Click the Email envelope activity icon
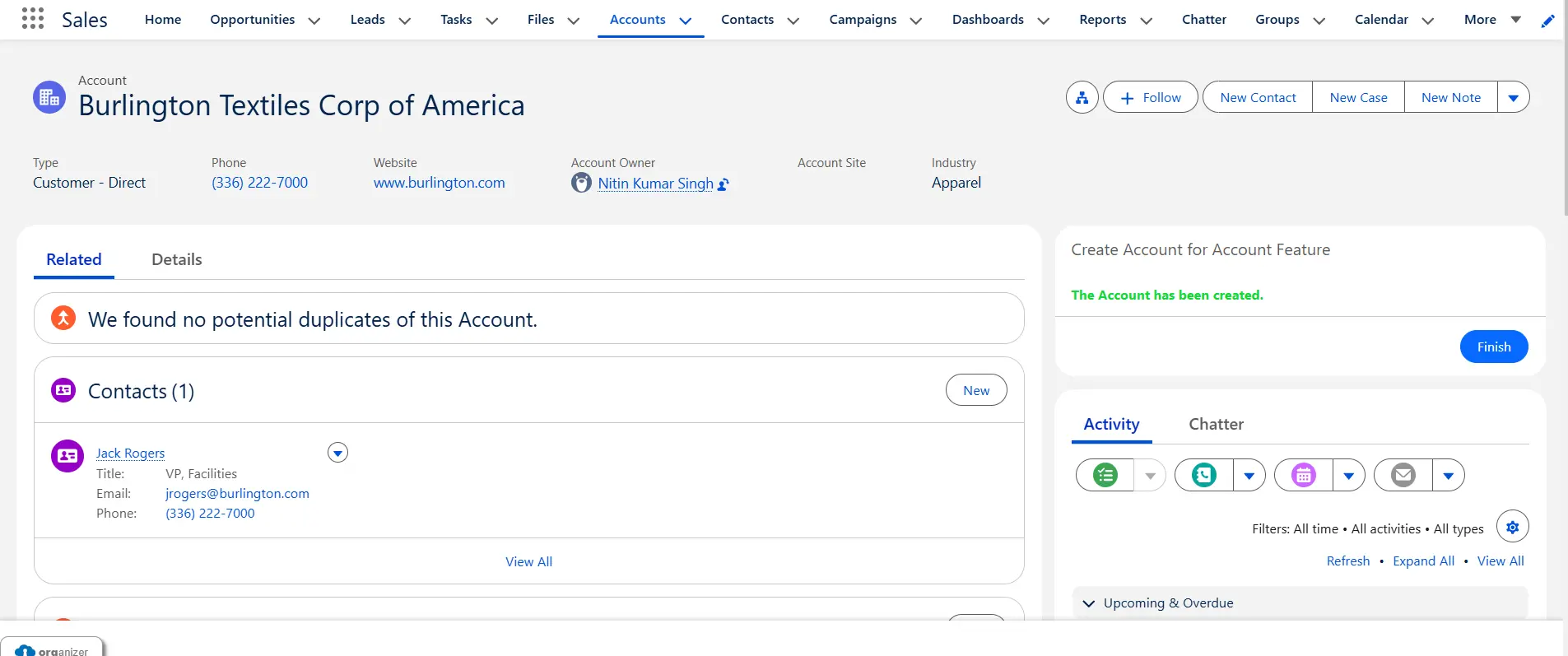The width and height of the screenshot is (1568, 656). point(1403,475)
